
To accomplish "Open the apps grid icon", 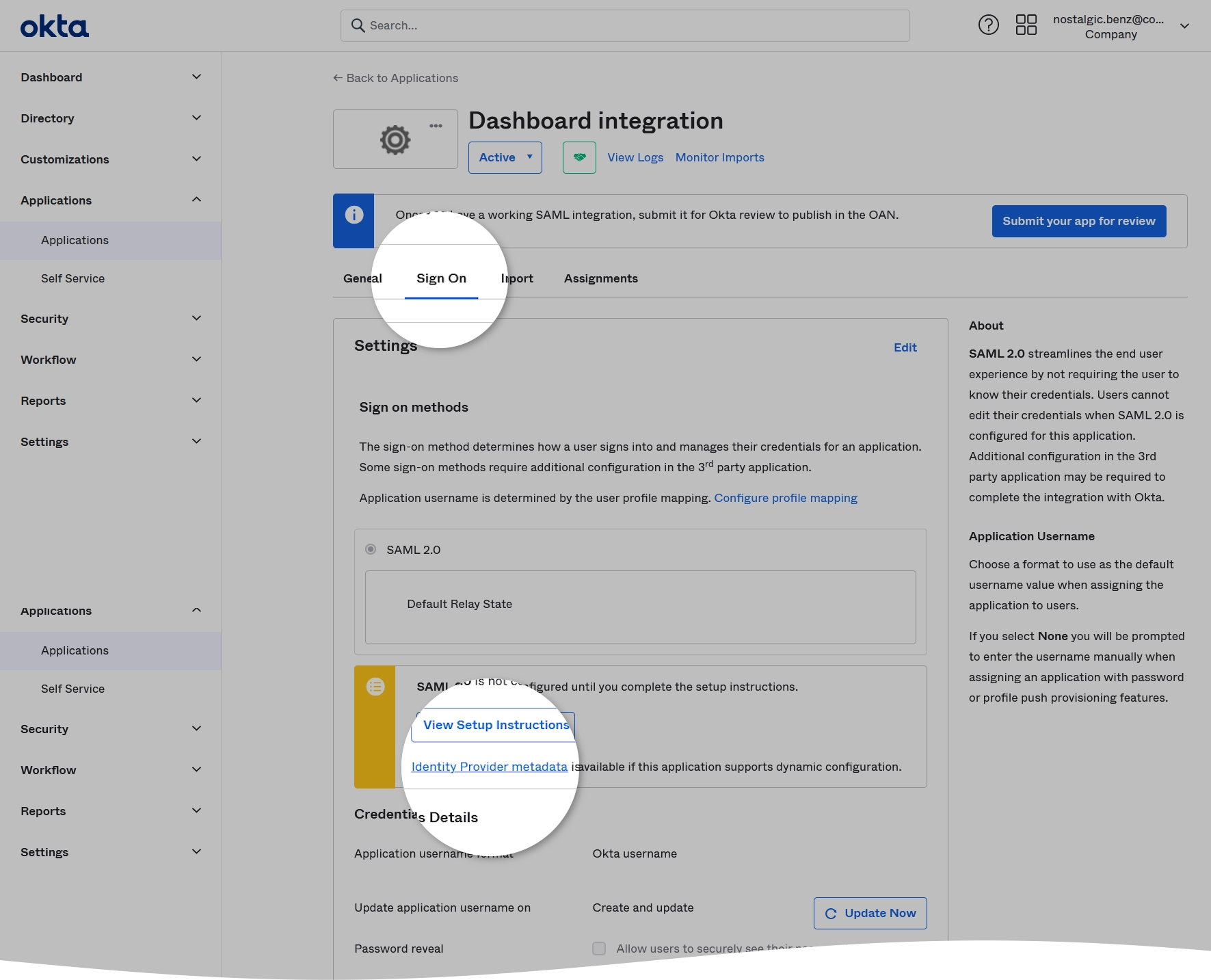I will click(1026, 25).
